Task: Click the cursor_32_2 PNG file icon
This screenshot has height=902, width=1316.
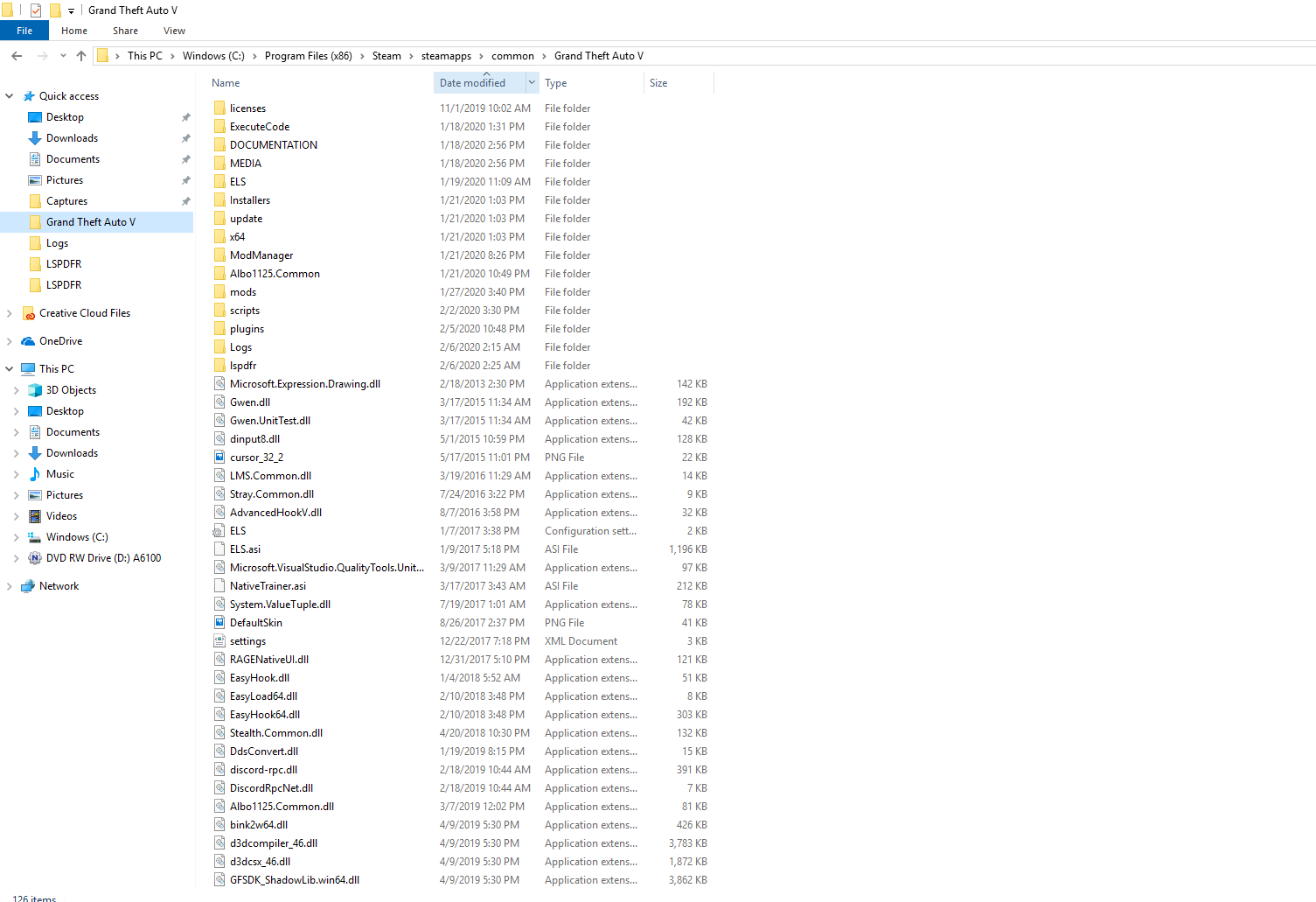Action: click(x=219, y=458)
